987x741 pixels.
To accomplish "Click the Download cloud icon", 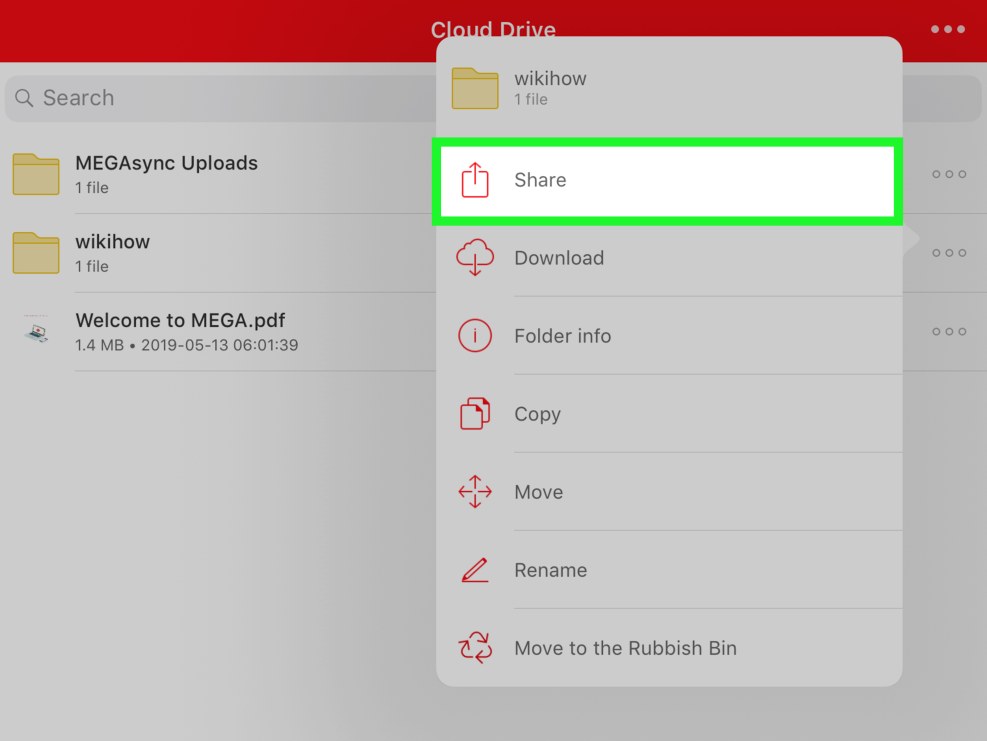I will coord(475,258).
